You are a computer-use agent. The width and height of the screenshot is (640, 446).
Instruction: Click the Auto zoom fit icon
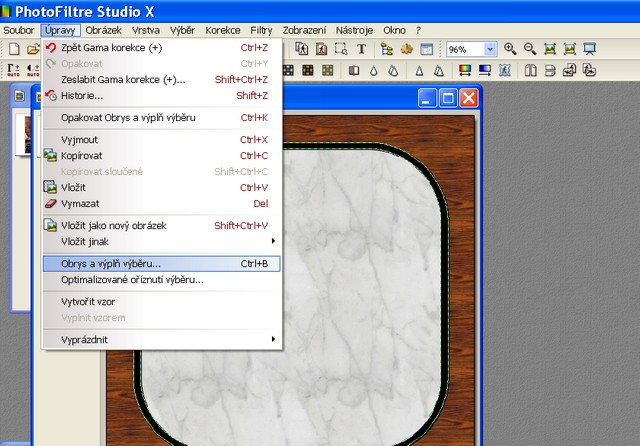click(569, 49)
